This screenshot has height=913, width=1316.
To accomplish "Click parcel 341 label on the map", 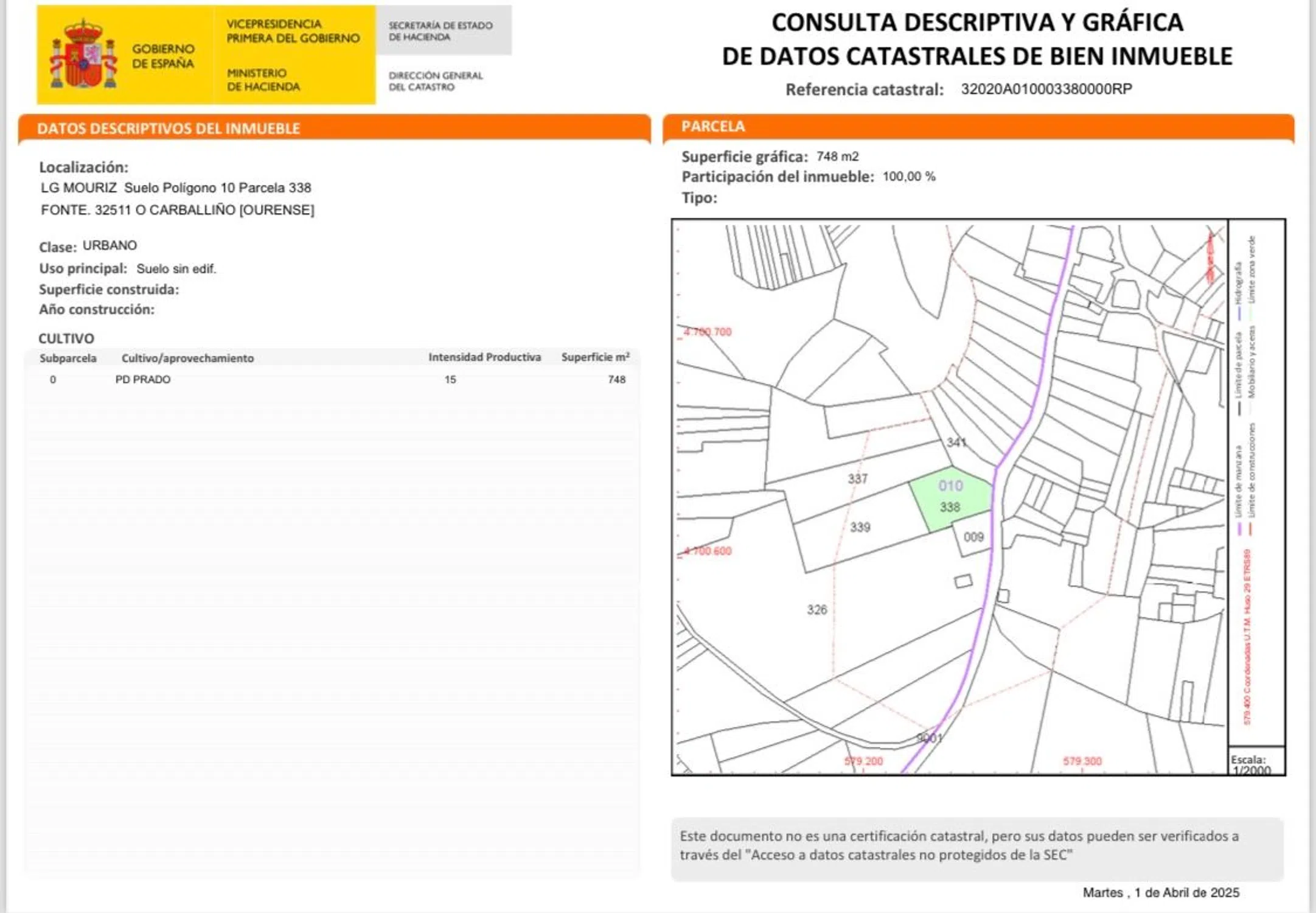I will 956,443.
